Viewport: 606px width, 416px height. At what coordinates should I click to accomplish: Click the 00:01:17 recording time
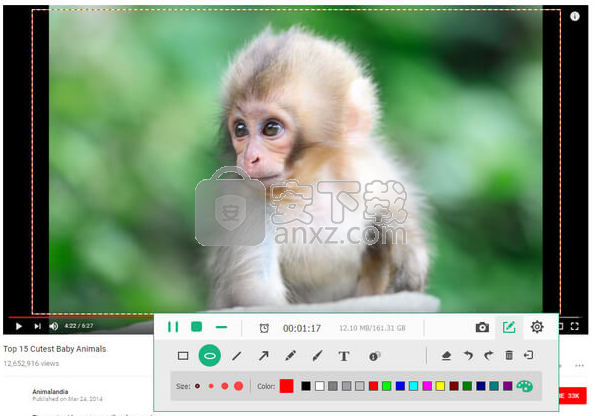tap(302, 328)
